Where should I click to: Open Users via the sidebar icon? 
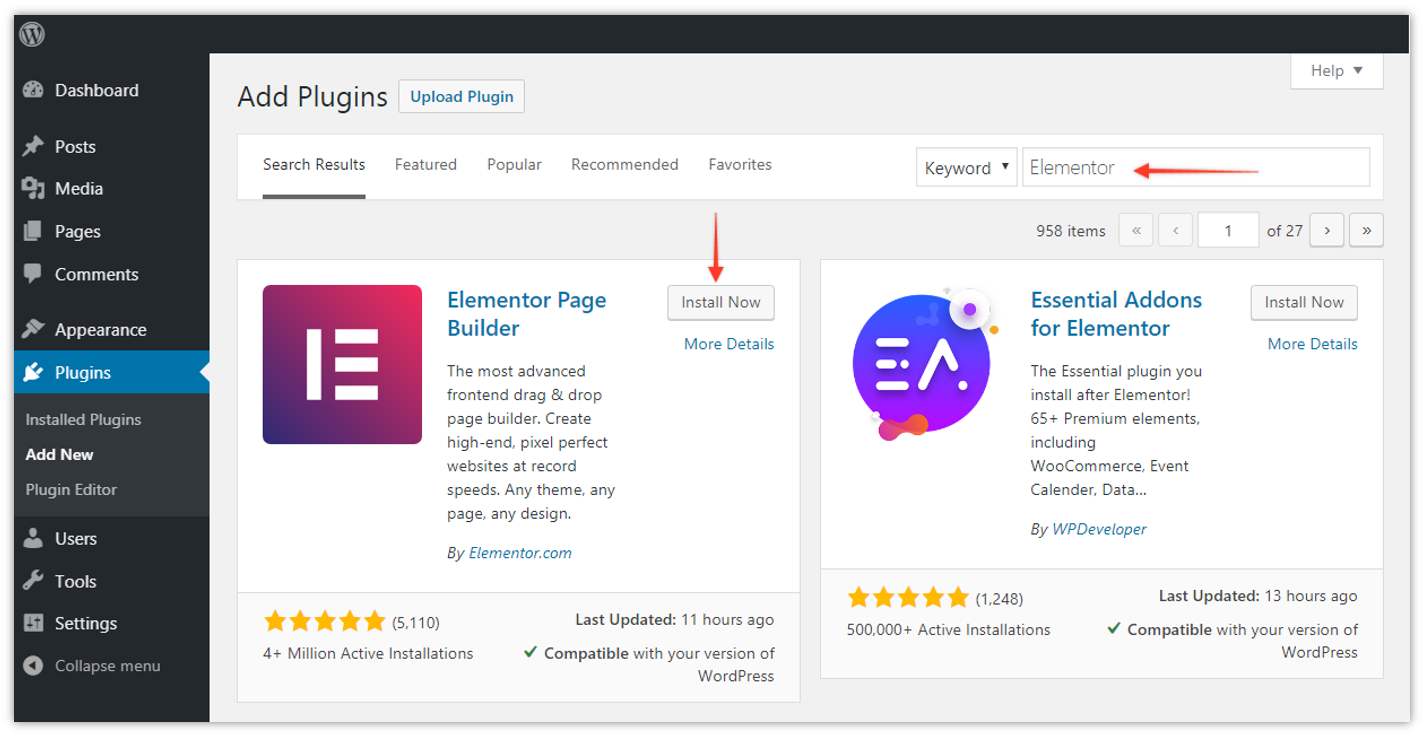[x=31, y=538]
